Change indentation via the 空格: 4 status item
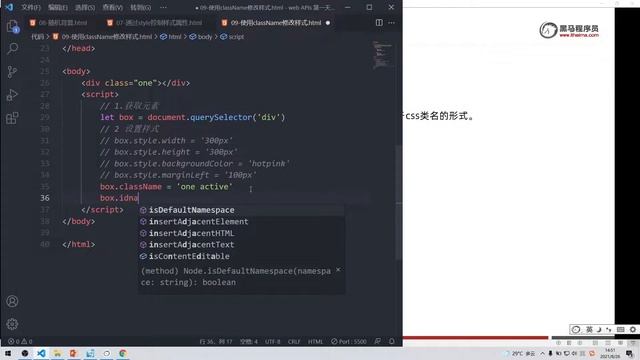Image resolution: width=640 pixels, height=360 pixels. (x=249, y=341)
